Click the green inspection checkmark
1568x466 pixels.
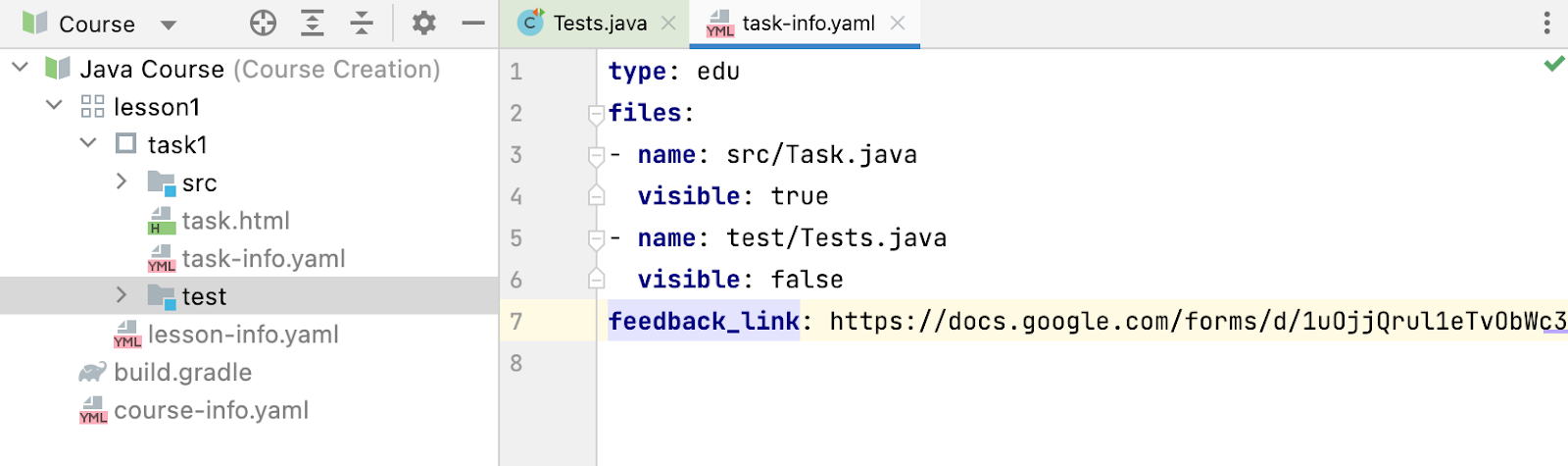tap(1554, 64)
